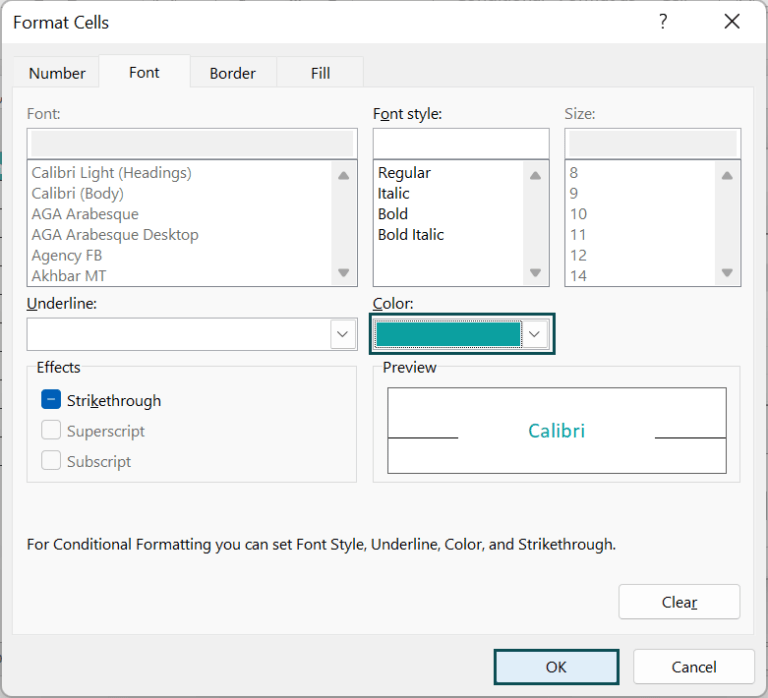Choose Italic font style
Image resolution: width=768 pixels, height=698 pixels.
click(393, 193)
